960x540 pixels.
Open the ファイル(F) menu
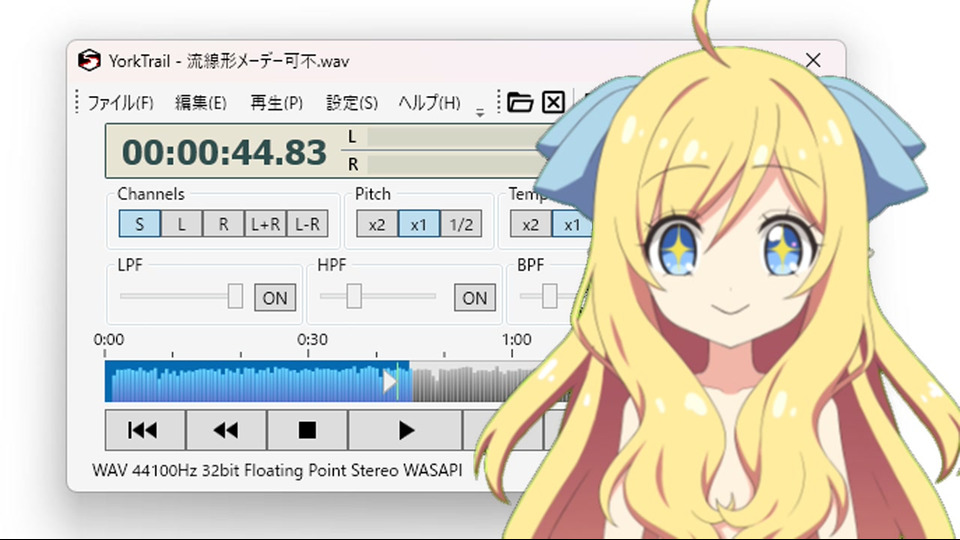[120, 102]
